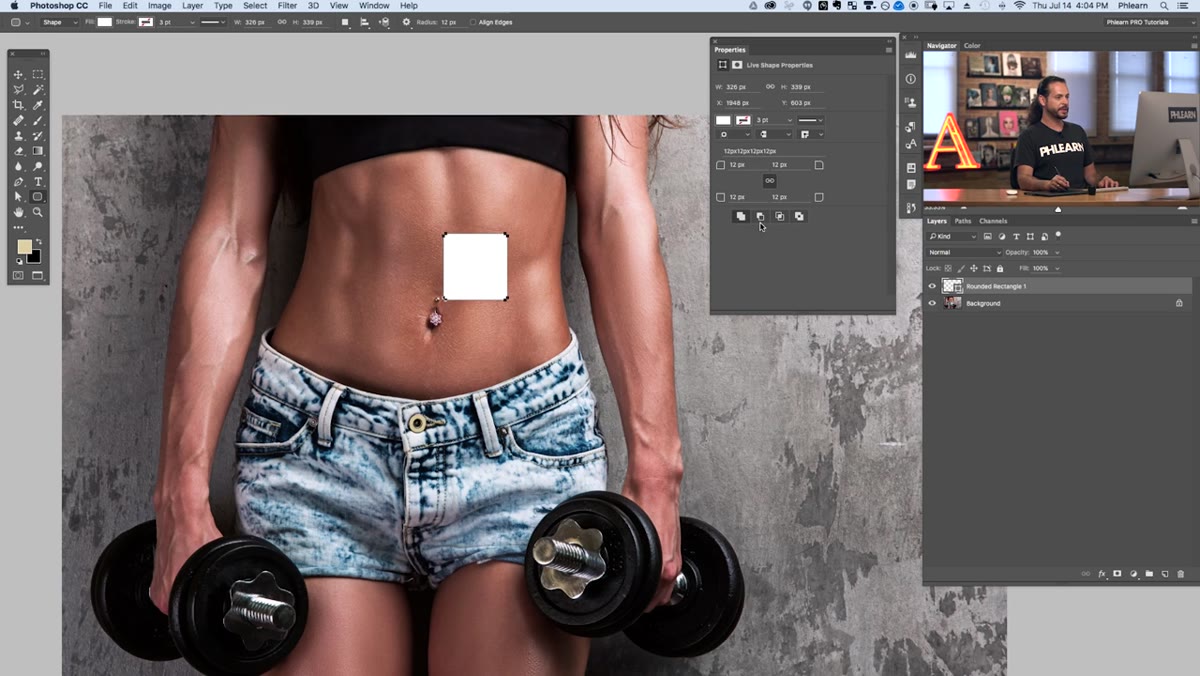1200x676 pixels.
Task: Open the Shape tool mode dropdown
Action: (59, 22)
